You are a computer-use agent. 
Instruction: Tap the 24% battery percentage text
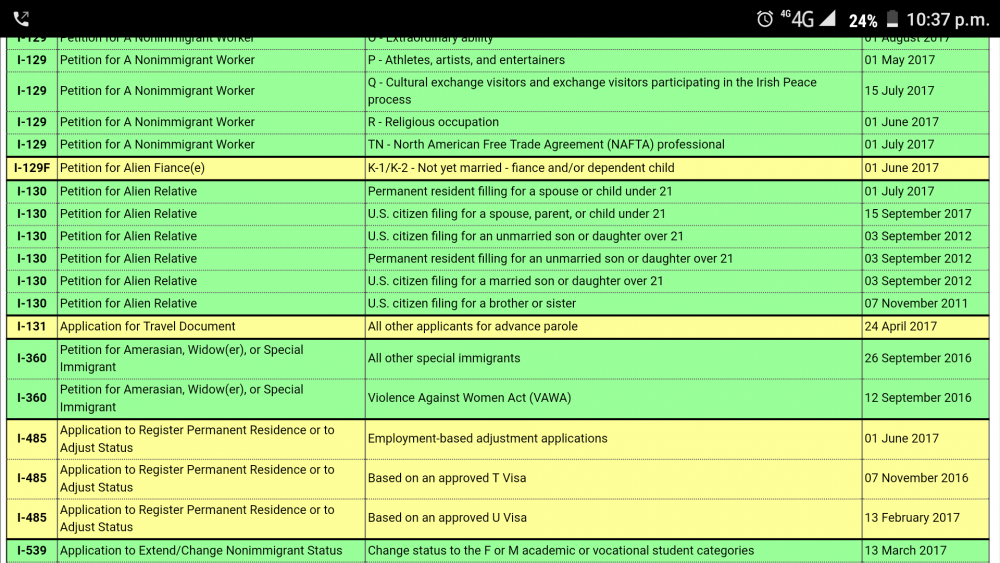pos(863,21)
